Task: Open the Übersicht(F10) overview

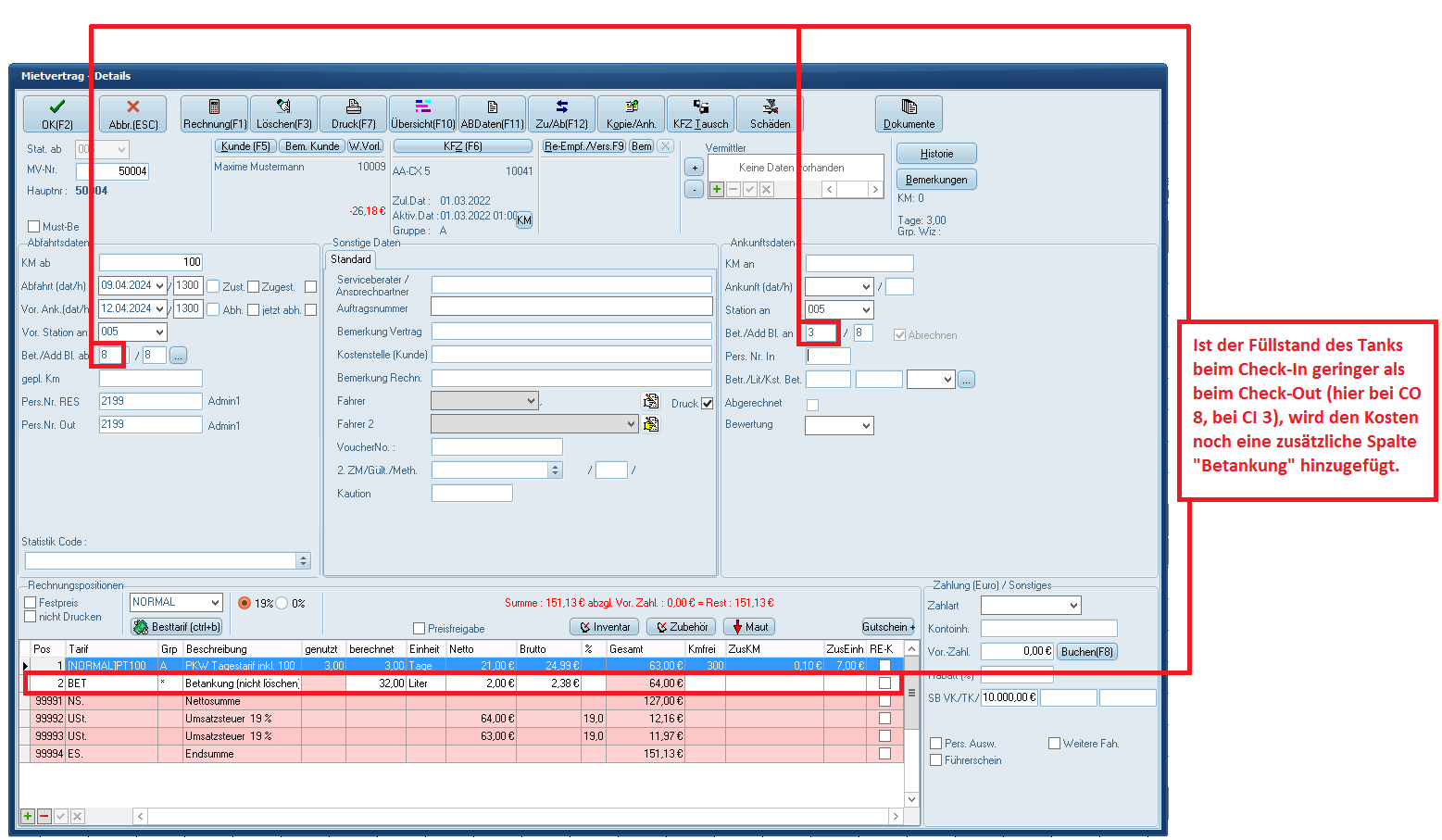Action: (422, 114)
